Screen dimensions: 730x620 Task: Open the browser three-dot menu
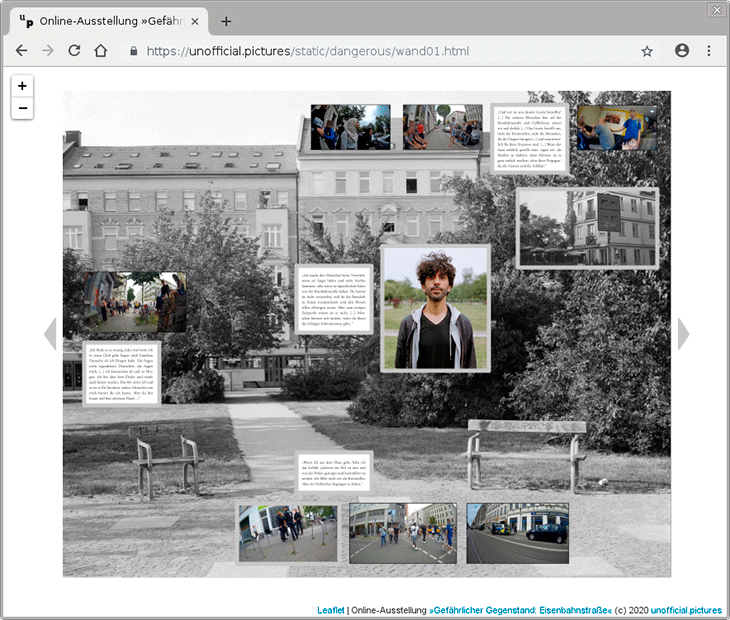(709, 51)
